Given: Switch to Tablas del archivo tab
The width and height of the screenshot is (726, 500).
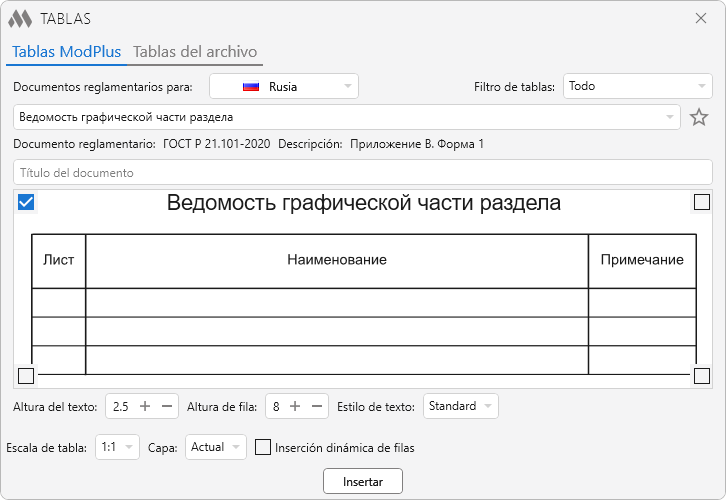Looking at the screenshot, I should pyautogui.click(x=195, y=52).
